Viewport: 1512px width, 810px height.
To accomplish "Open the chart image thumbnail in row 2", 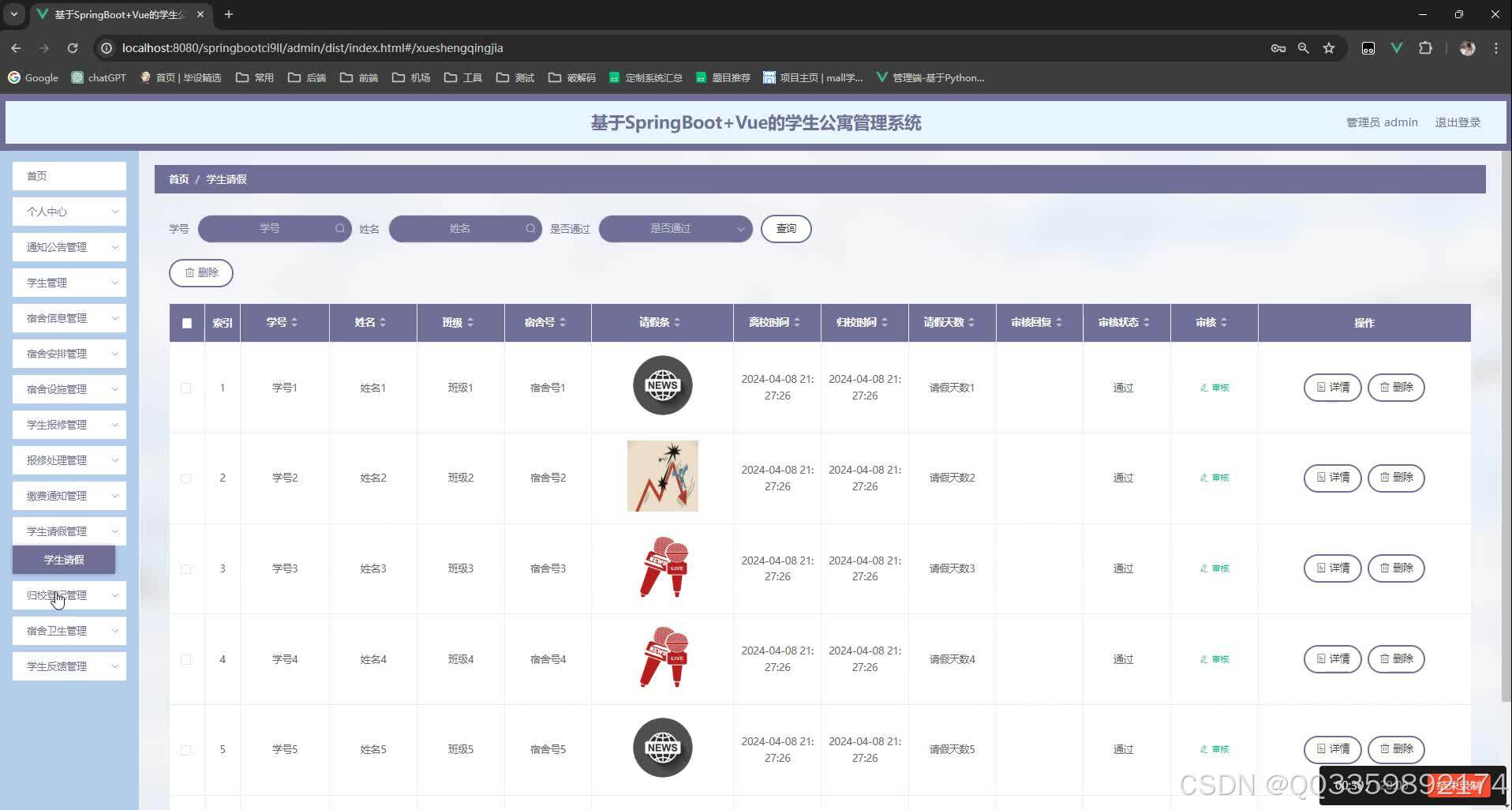I will coord(663,476).
